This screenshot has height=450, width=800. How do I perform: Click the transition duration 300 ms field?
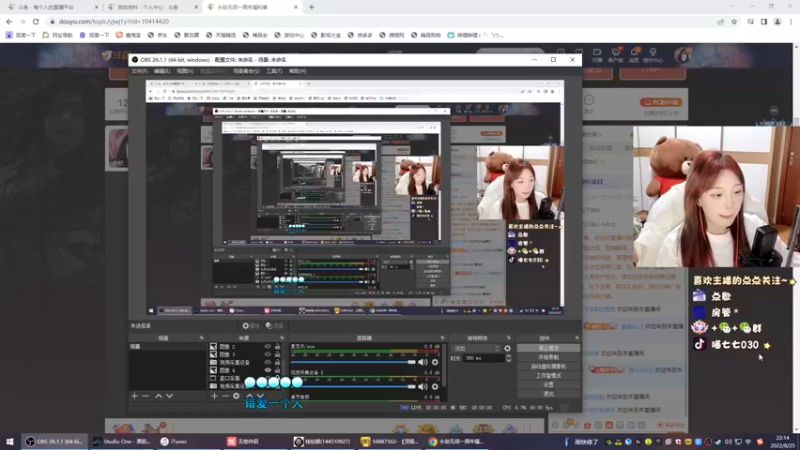click(483, 359)
